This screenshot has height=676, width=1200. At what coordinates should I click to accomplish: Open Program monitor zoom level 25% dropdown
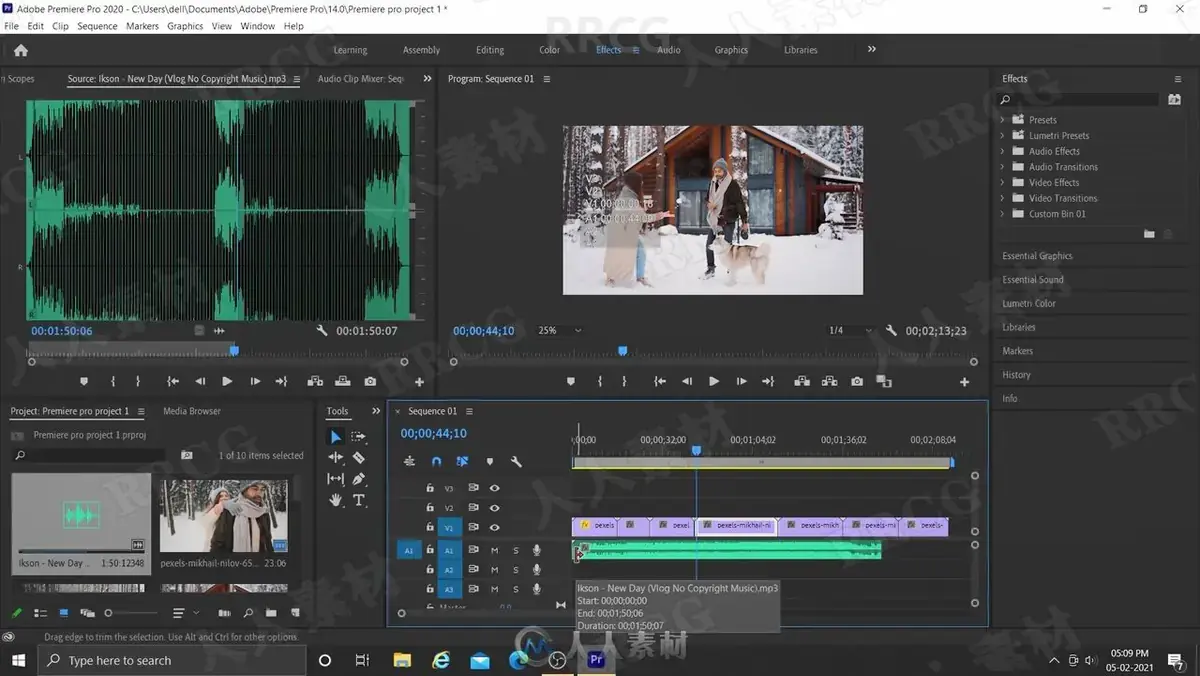point(560,331)
